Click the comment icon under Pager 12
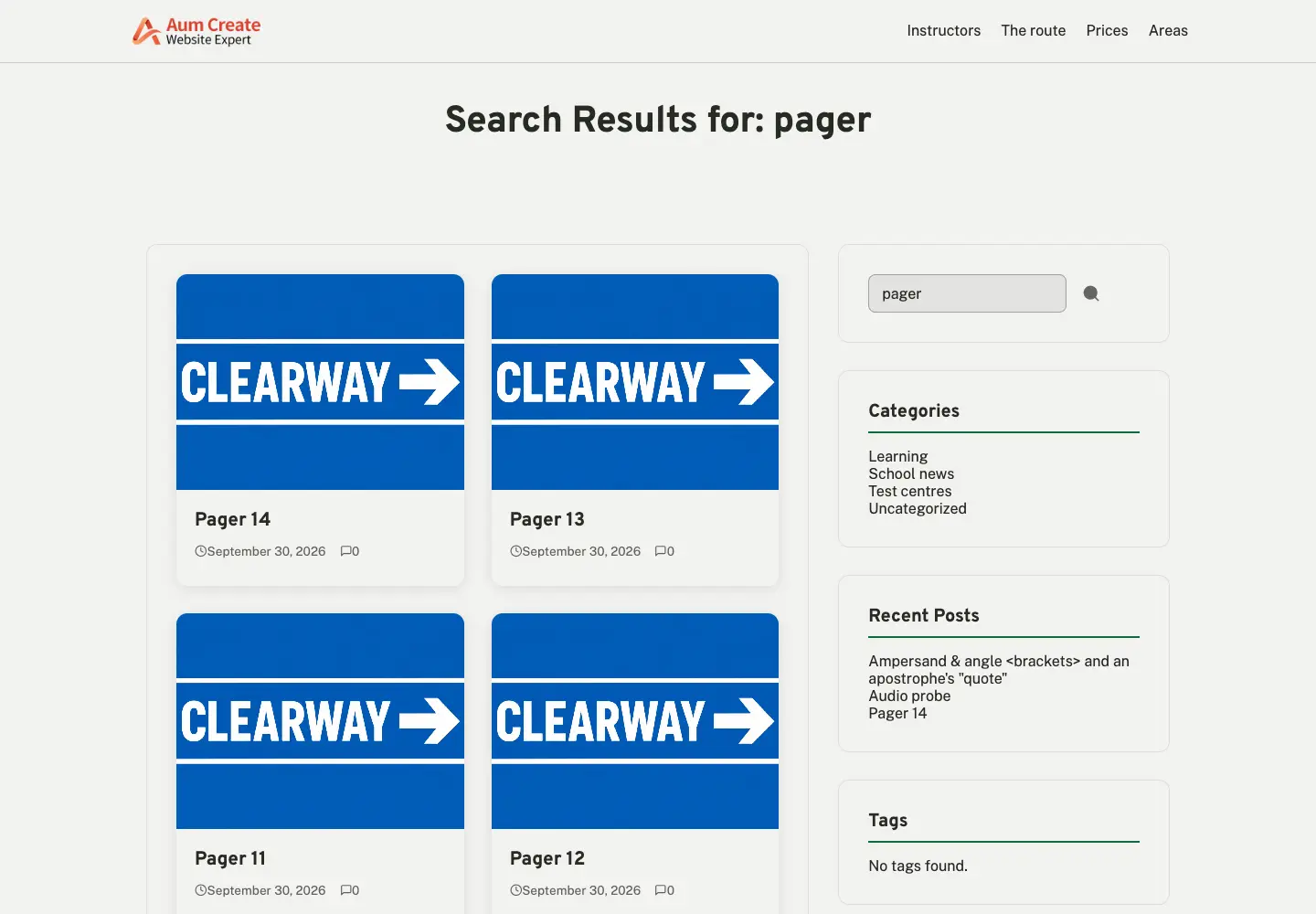Viewport: 1316px width, 914px height. pos(661,890)
